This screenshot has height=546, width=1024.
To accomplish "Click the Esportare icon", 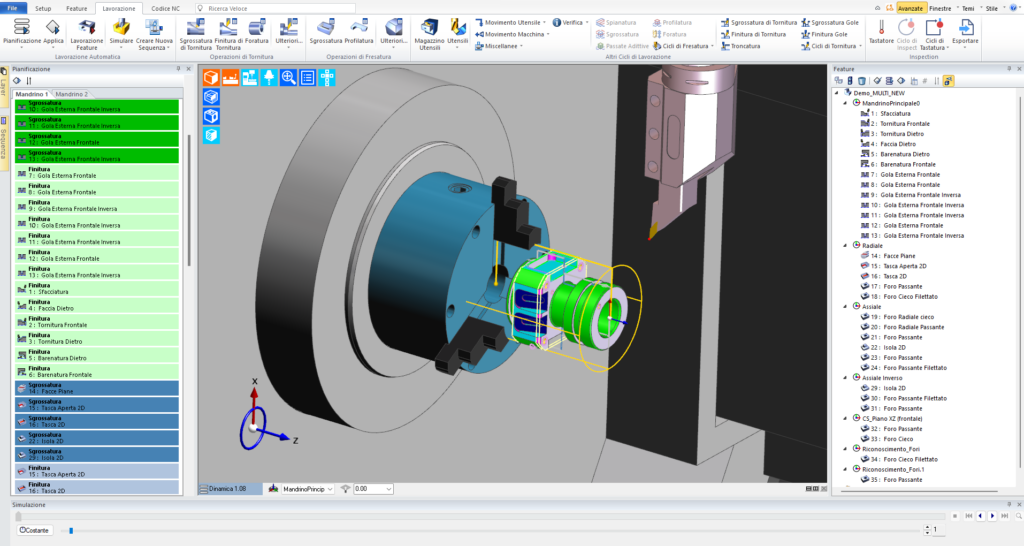I will 965,32.
